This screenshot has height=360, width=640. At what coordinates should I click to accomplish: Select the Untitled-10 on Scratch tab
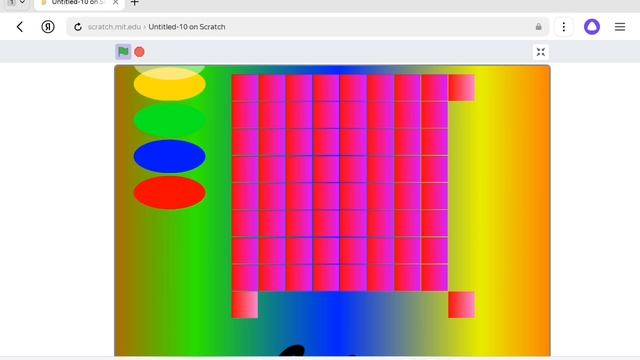tap(80, 3)
